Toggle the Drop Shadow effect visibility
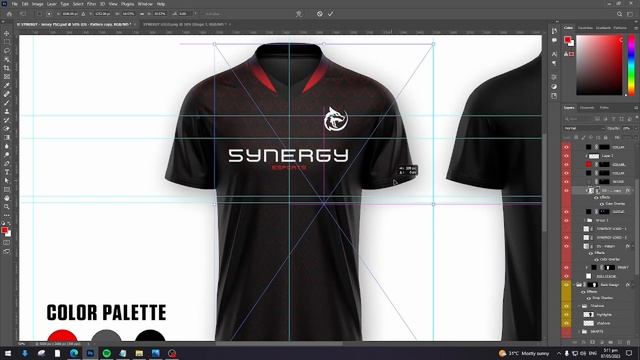The image size is (640, 360). [x=589, y=298]
